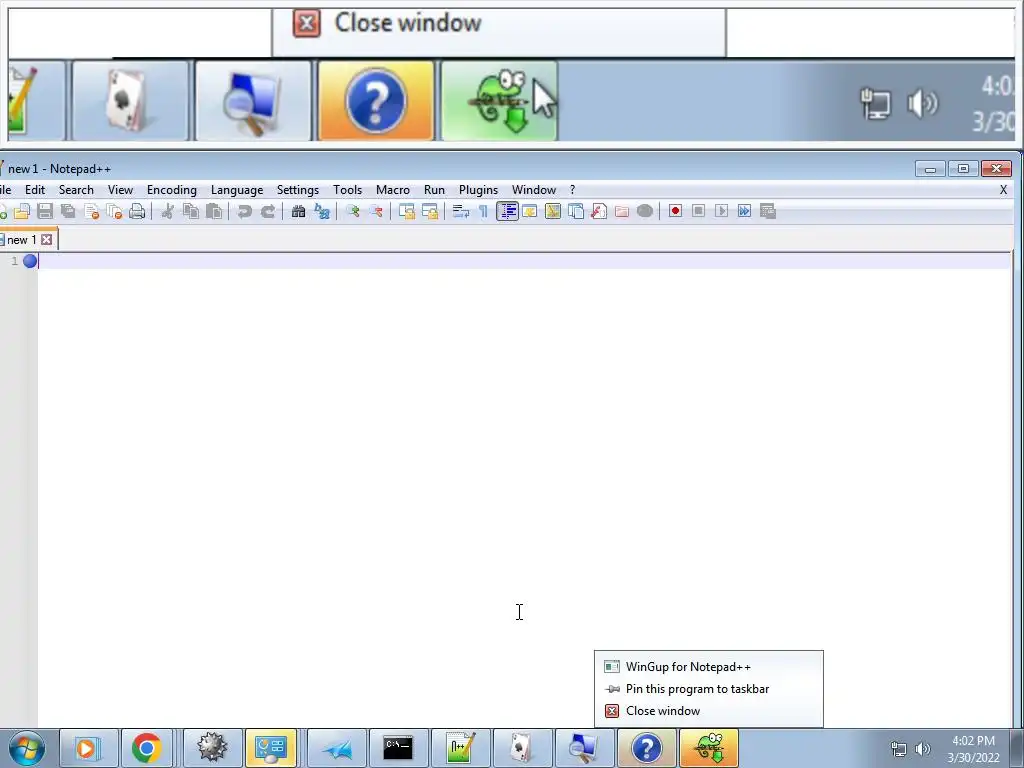Open the Plugins menu
1024x768 pixels.
pos(478,190)
